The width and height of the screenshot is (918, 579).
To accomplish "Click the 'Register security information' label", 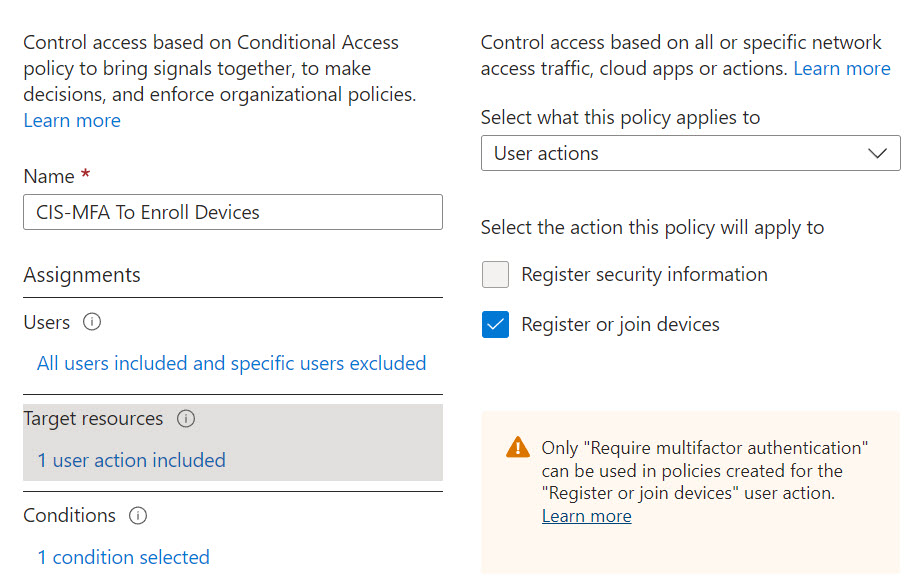I will pos(644,275).
